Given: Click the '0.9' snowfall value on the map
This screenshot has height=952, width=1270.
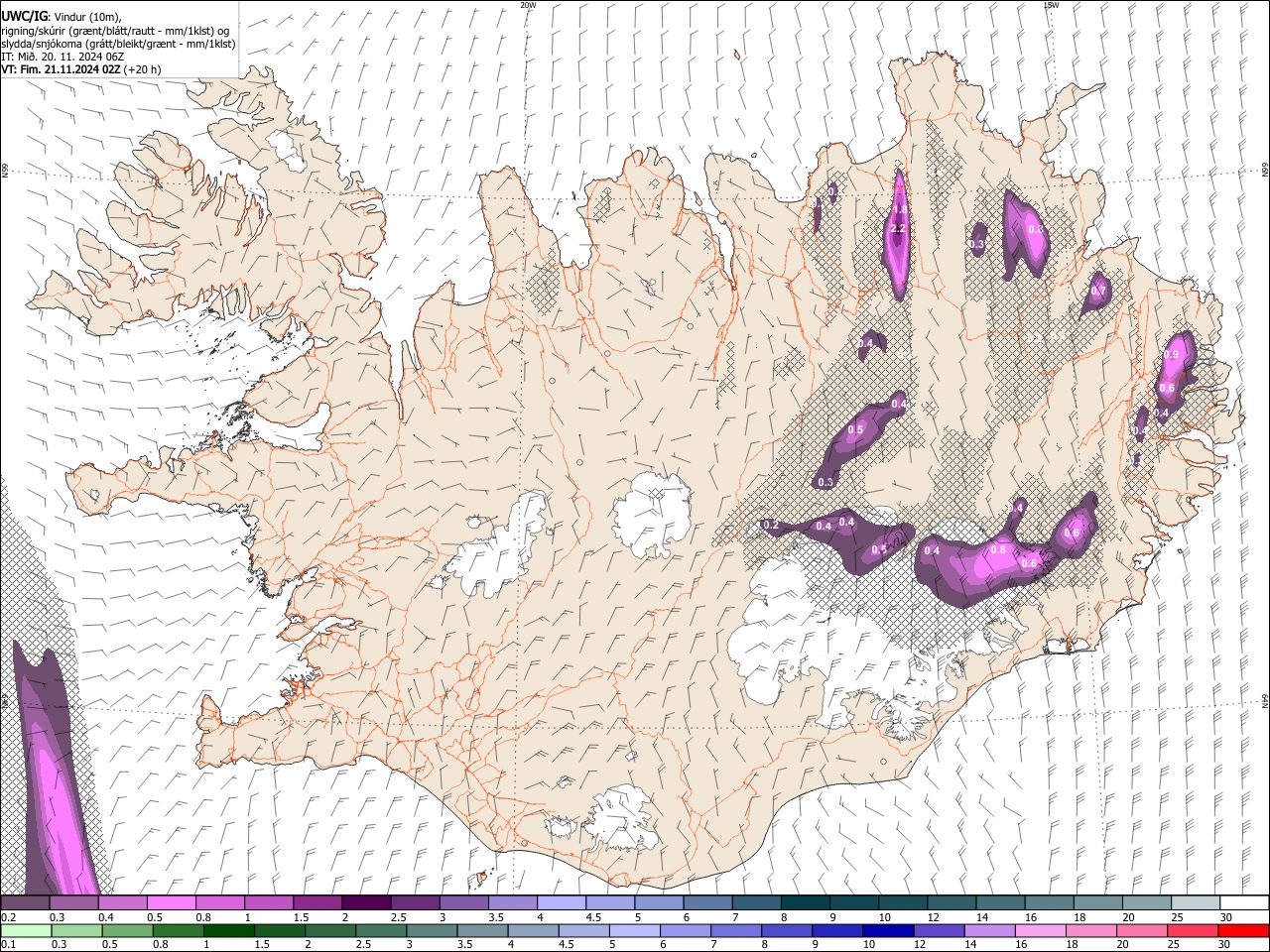Looking at the screenshot, I should (1171, 355).
